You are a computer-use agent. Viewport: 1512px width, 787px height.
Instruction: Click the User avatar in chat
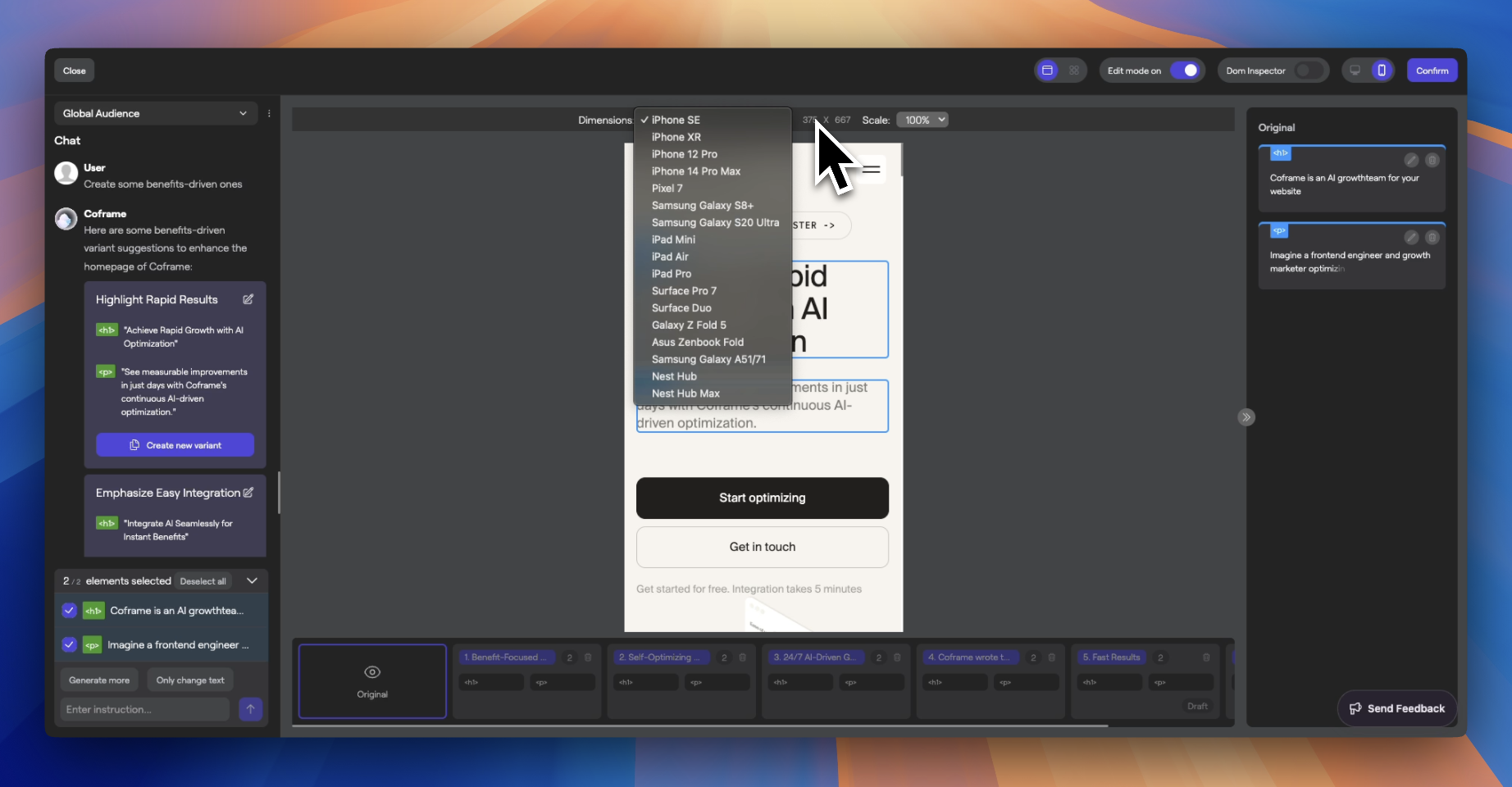66,173
